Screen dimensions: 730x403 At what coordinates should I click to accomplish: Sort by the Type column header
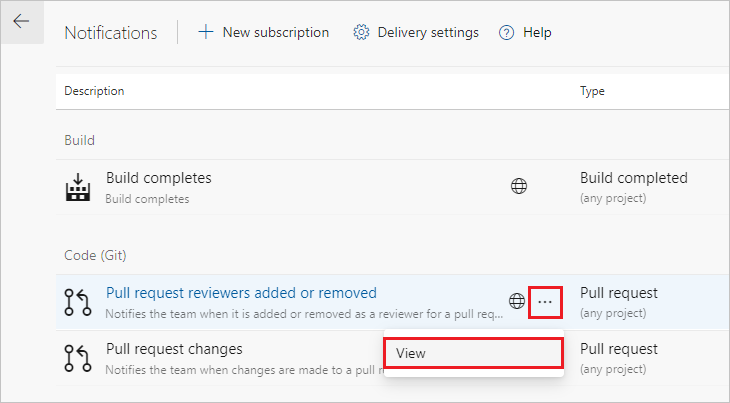click(592, 91)
